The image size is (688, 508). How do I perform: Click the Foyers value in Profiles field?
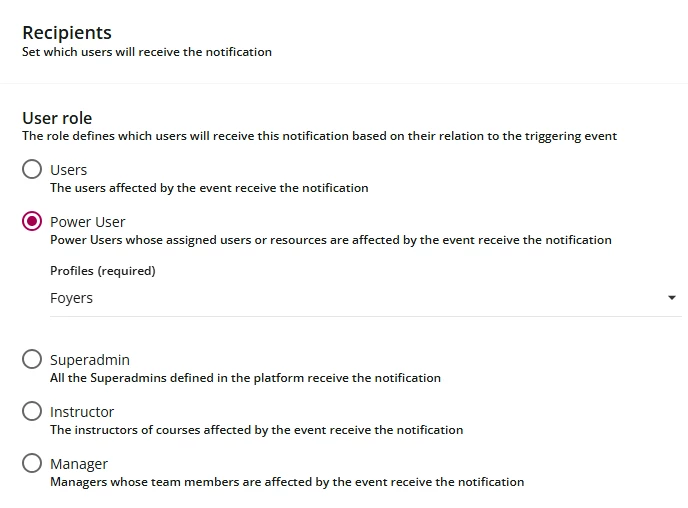coord(72,298)
